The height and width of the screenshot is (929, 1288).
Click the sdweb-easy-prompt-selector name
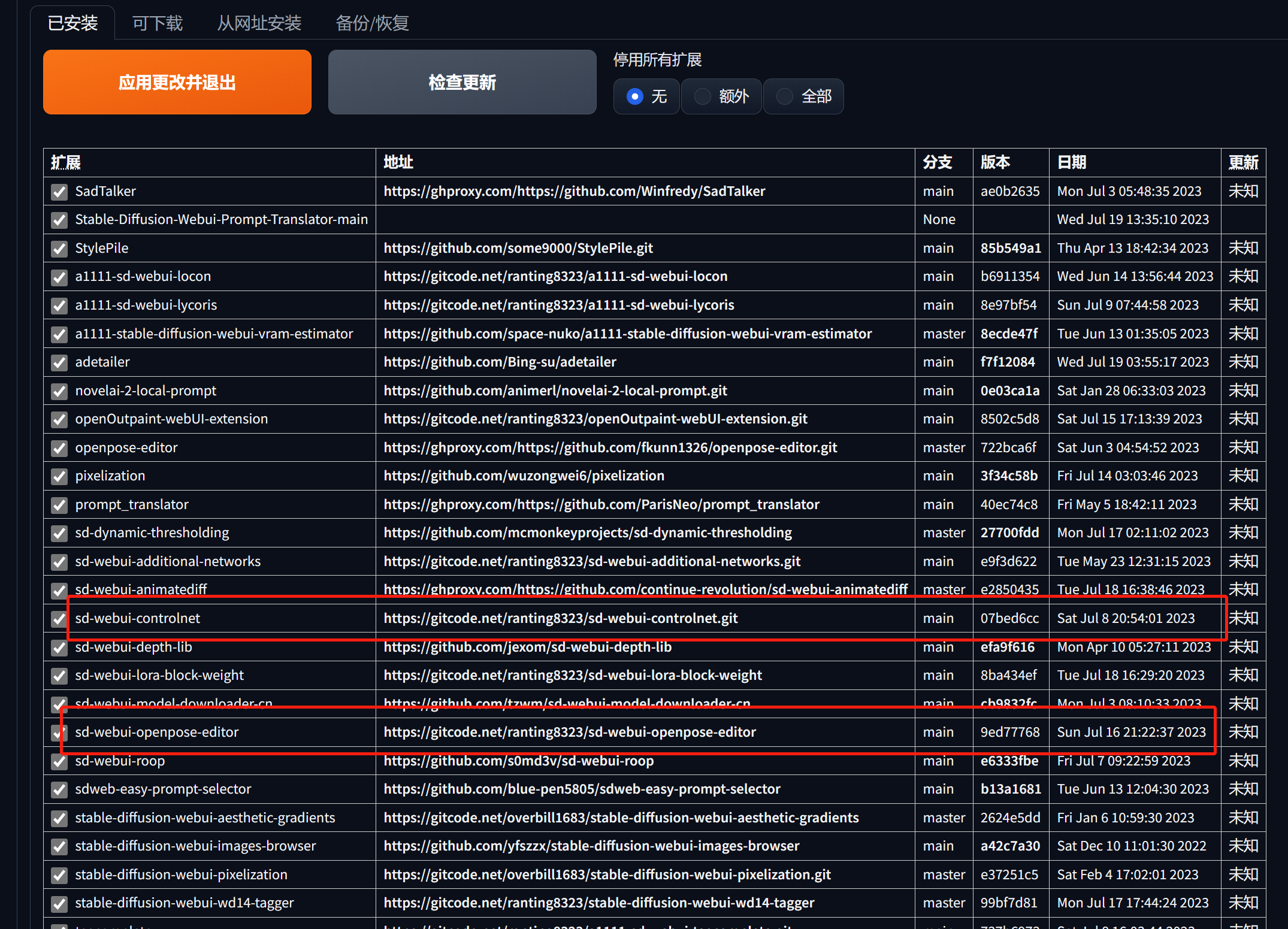[x=163, y=789]
